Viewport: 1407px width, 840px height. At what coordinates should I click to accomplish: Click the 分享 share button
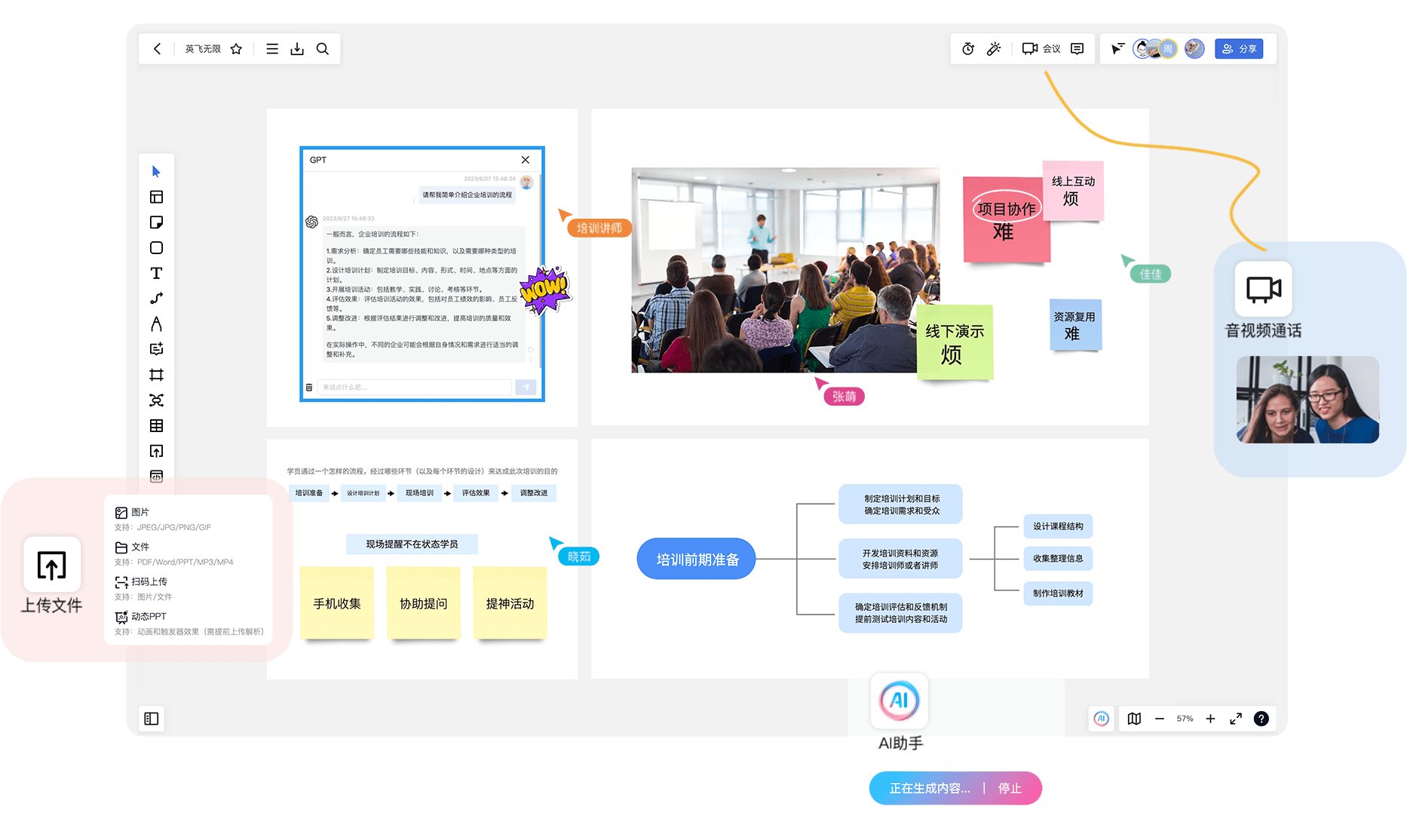click(x=1239, y=49)
